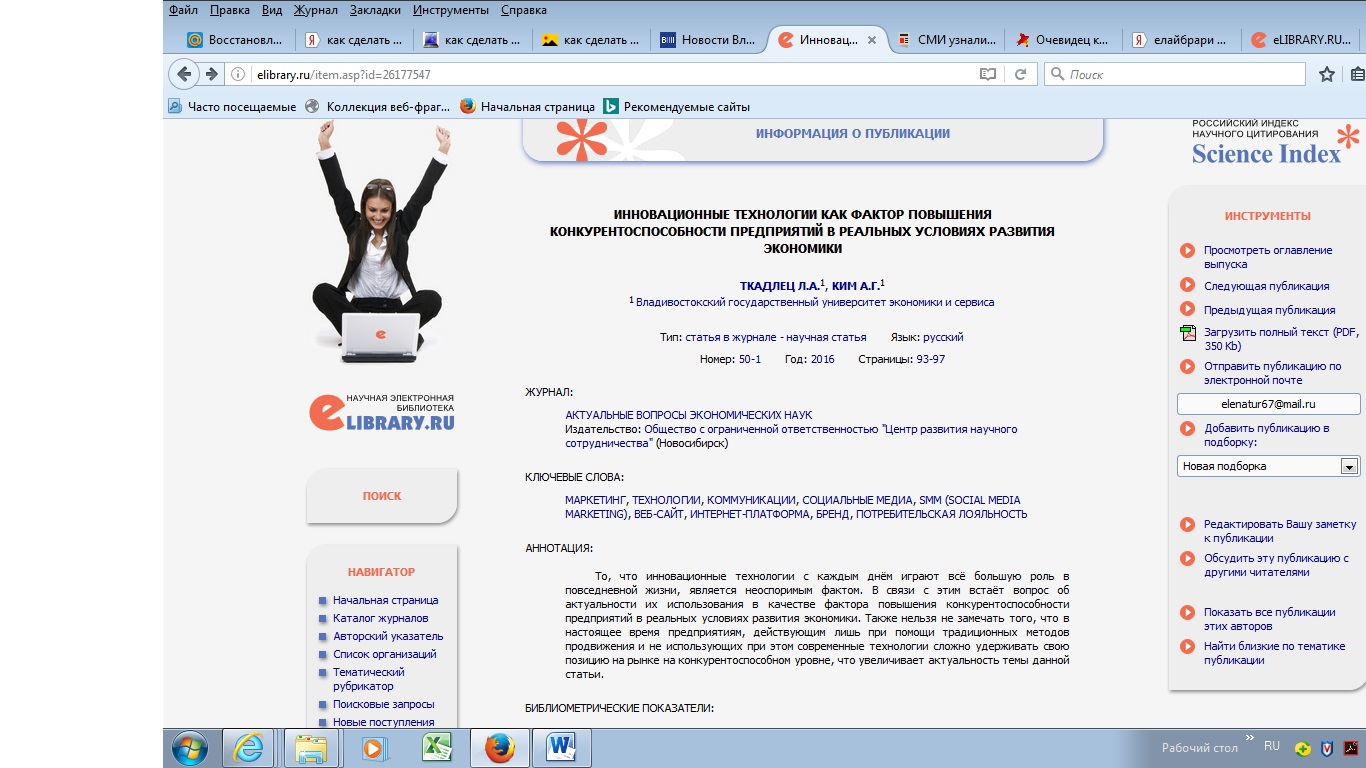Open Firefox from the taskbar
The width and height of the screenshot is (1366, 768).
pos(499,747)
